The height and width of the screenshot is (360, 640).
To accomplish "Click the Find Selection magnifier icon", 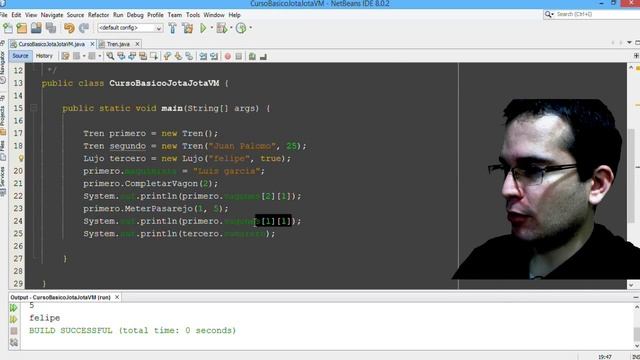I will tap(110, 56).
